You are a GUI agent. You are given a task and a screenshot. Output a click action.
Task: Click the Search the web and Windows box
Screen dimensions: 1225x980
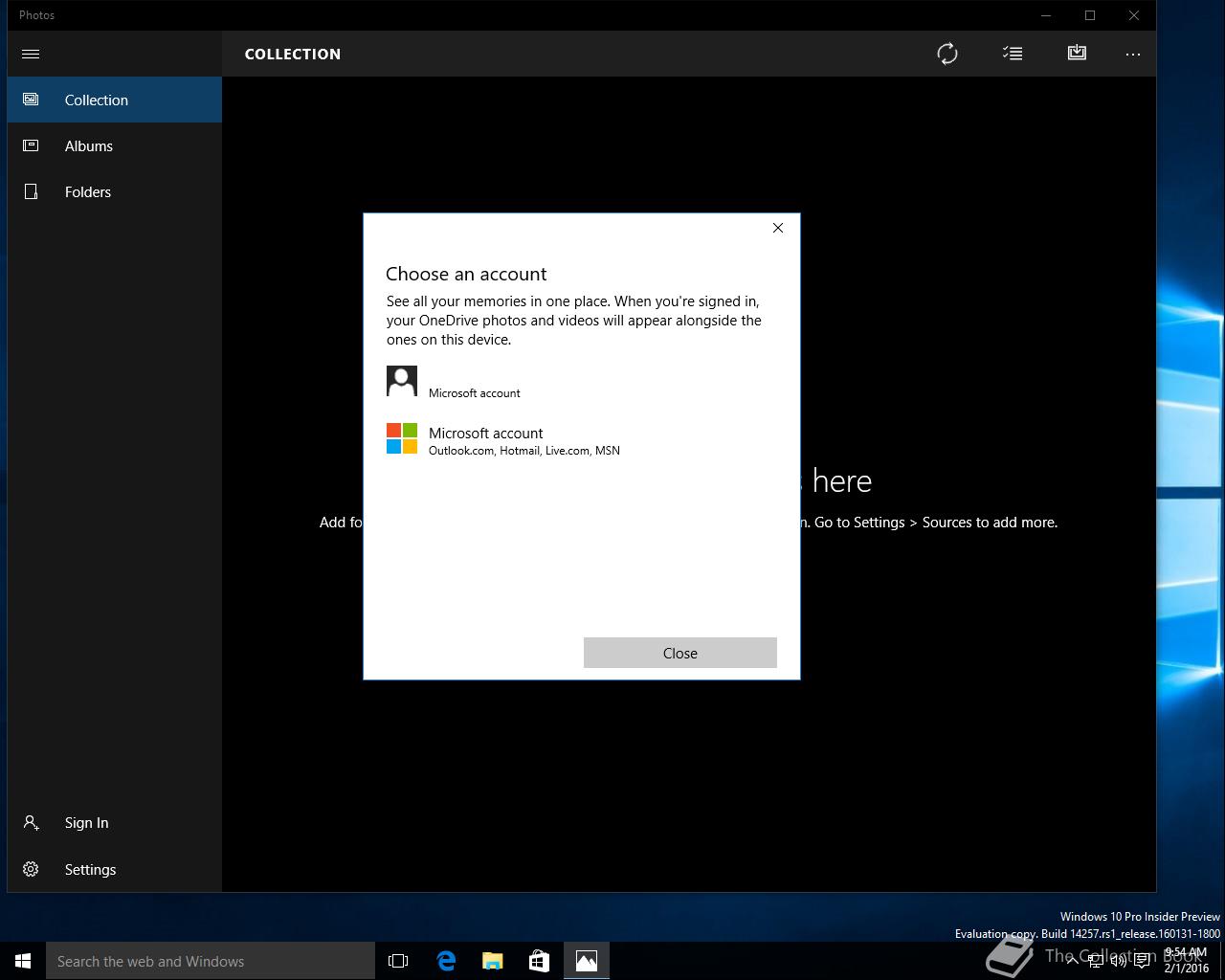pos(211,961)
